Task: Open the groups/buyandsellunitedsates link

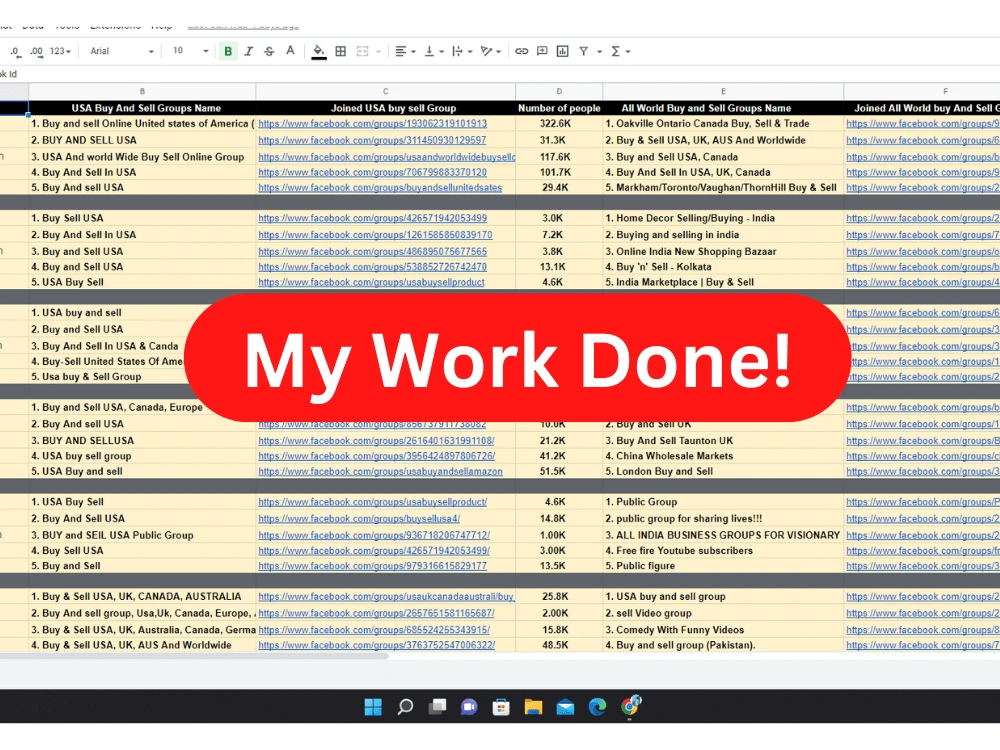Action: 380,188
